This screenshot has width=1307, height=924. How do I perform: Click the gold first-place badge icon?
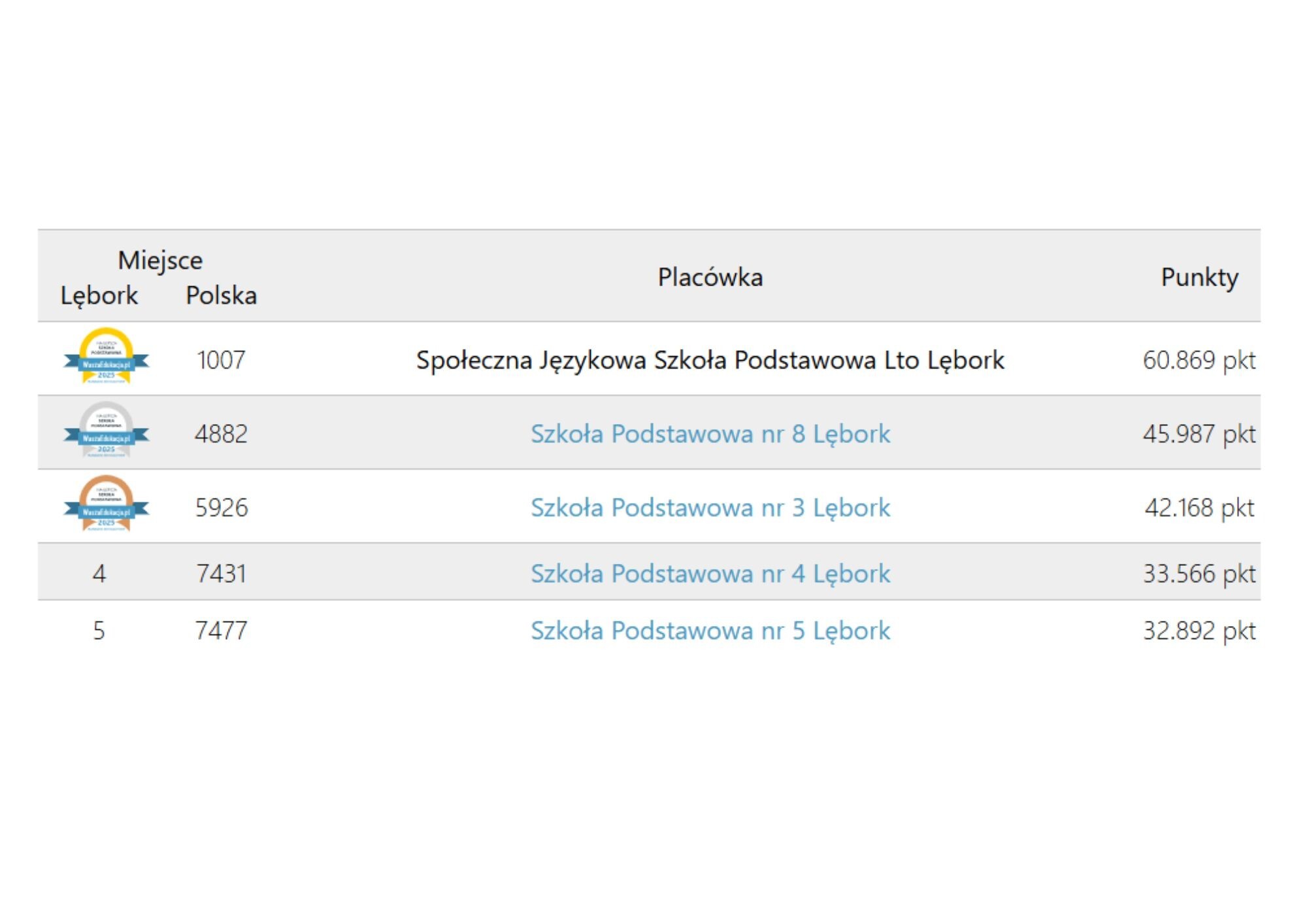point(107,357)
